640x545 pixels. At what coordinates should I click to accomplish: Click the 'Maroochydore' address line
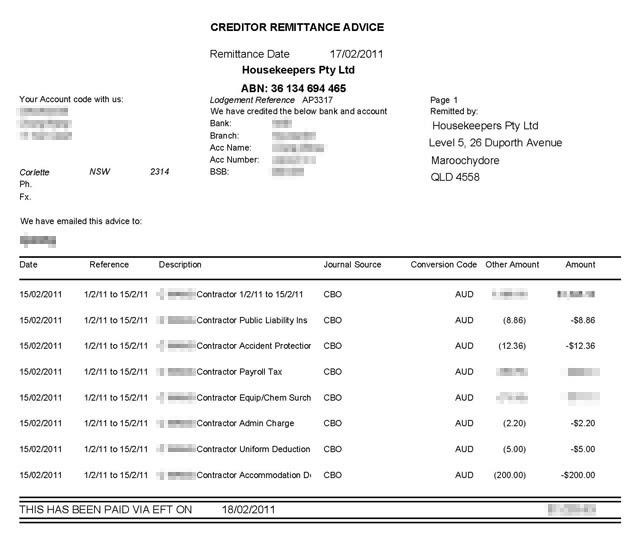click(x=465, y=160)
